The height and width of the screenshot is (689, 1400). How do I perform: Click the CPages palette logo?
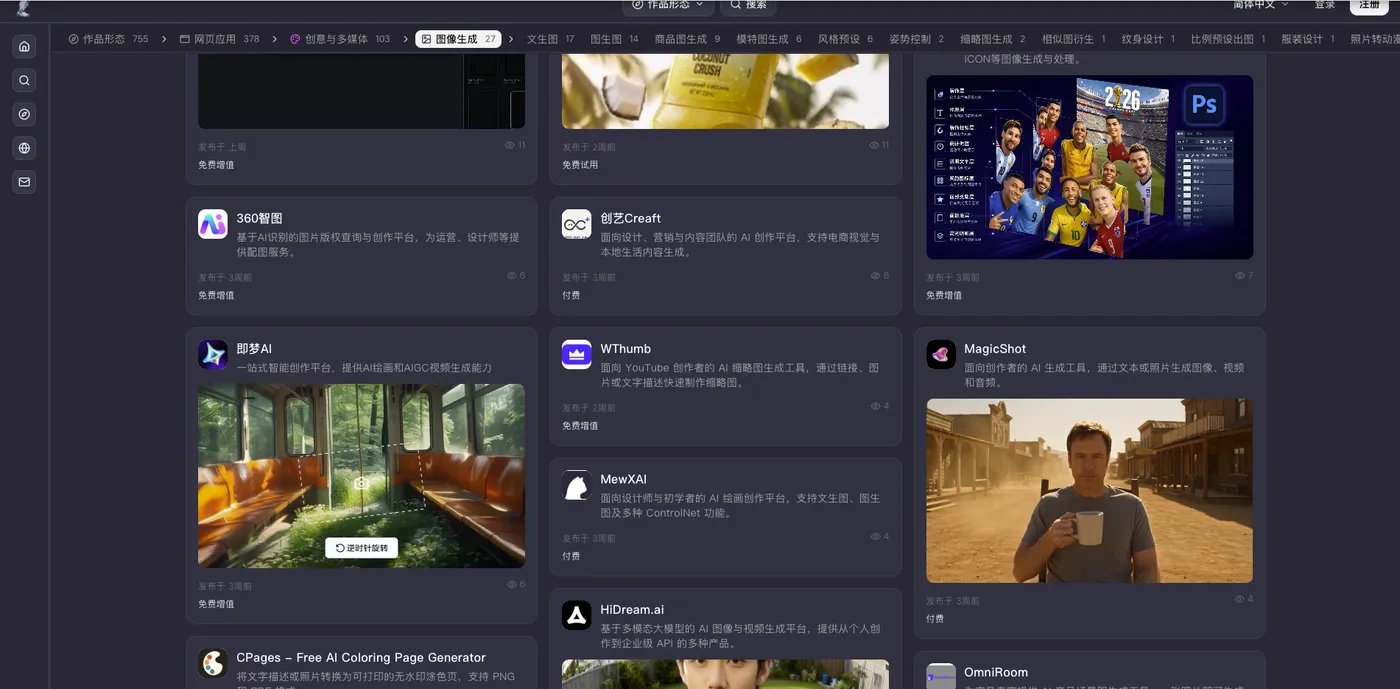pos(213,663)
